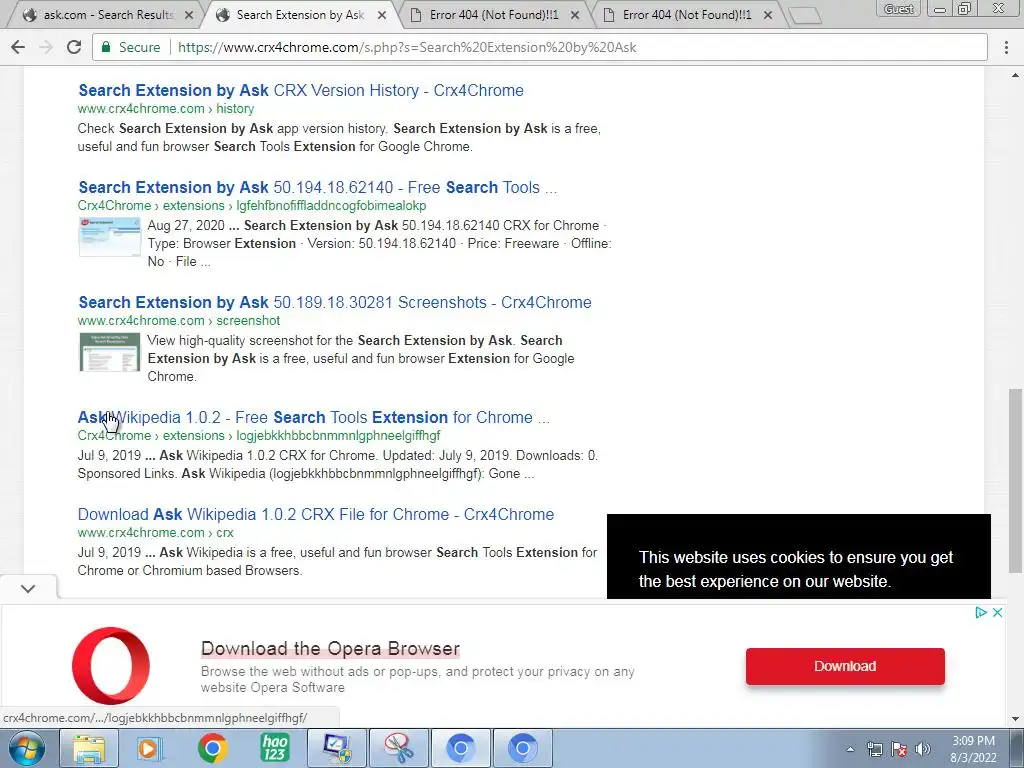The height and width of the screenshot is (768, 1024).
Task: Open Action Center flag tray icon
Action: (x=899, y=749)
